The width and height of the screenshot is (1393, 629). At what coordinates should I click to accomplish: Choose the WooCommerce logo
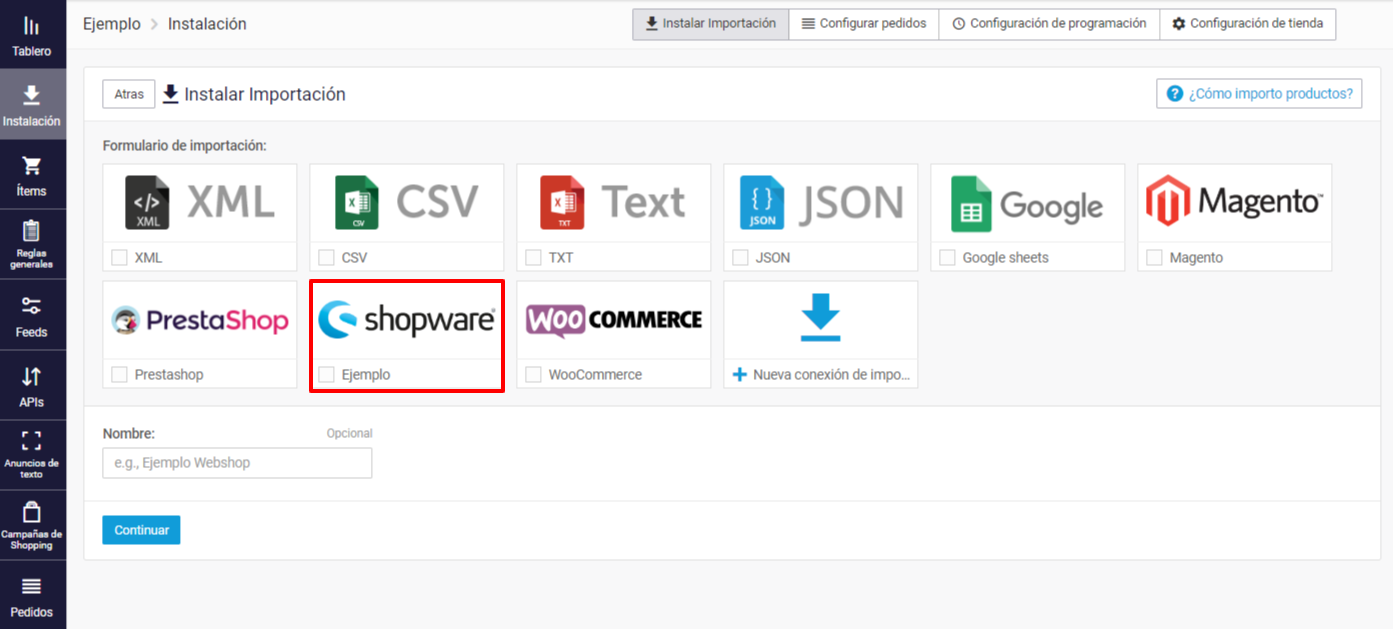(614, 320)
